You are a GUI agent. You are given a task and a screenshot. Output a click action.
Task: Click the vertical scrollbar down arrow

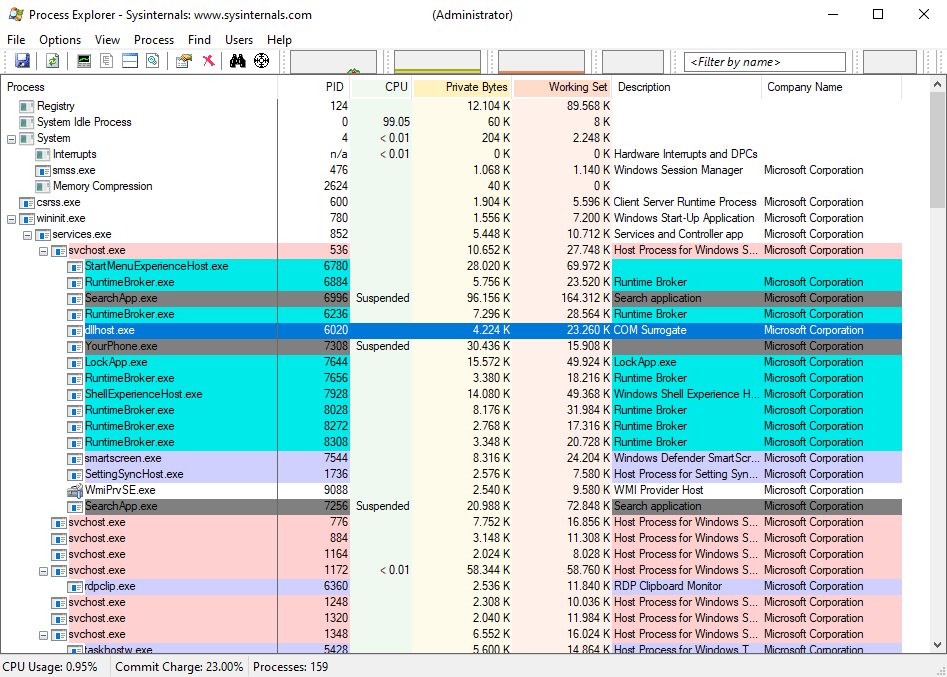click(x=938, y=646)
